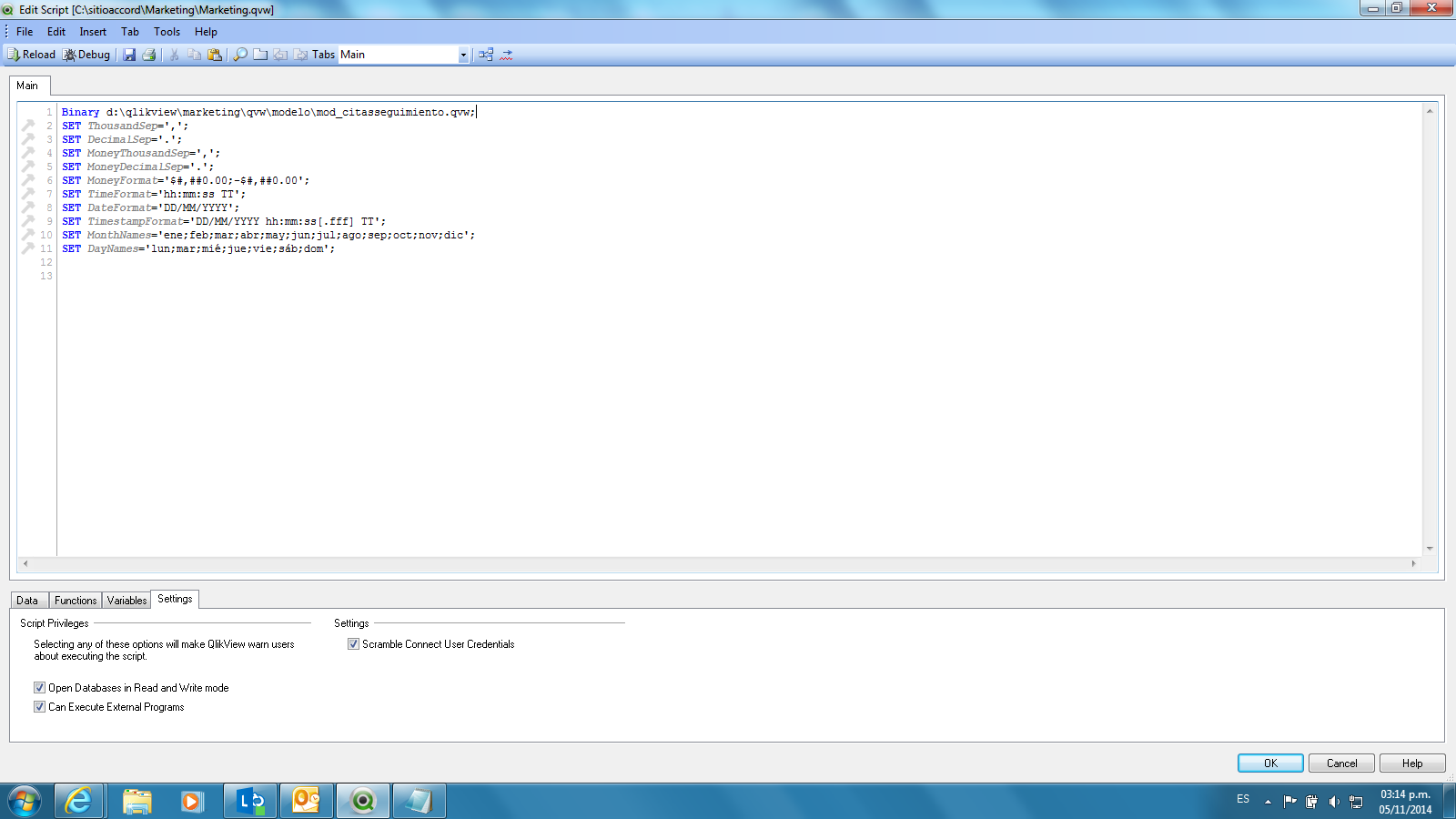Click the SET DateFormat script line
1456x819 pixels.
pos(150,207)
